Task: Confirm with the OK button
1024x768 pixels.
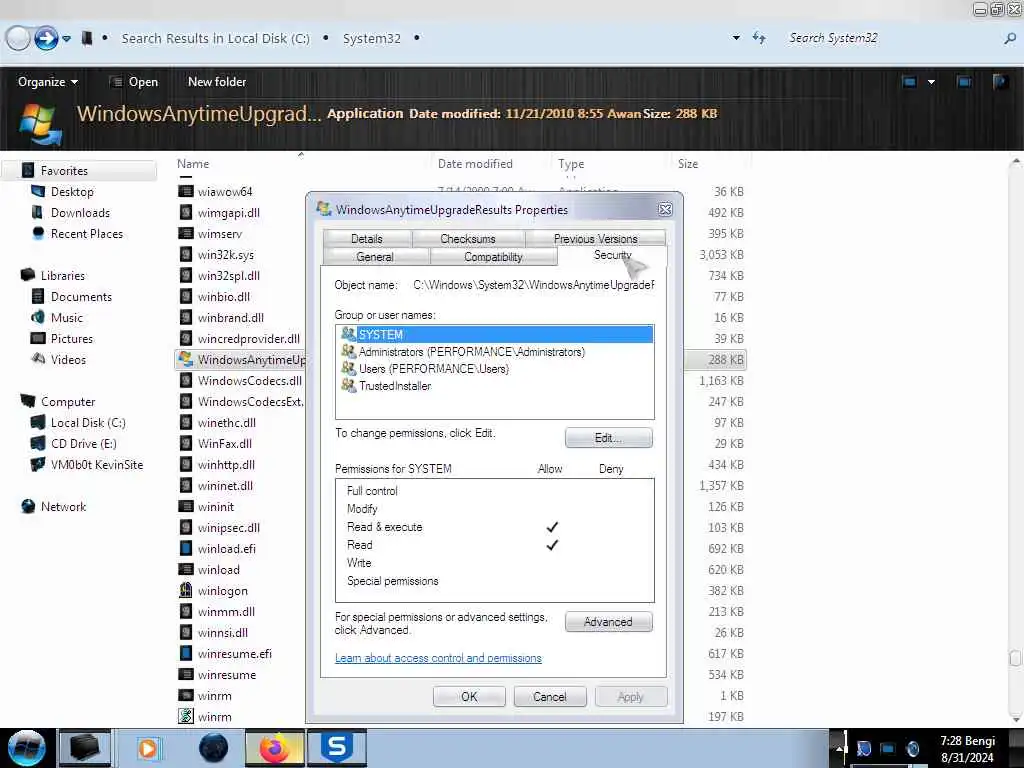Action: point(469,697)
